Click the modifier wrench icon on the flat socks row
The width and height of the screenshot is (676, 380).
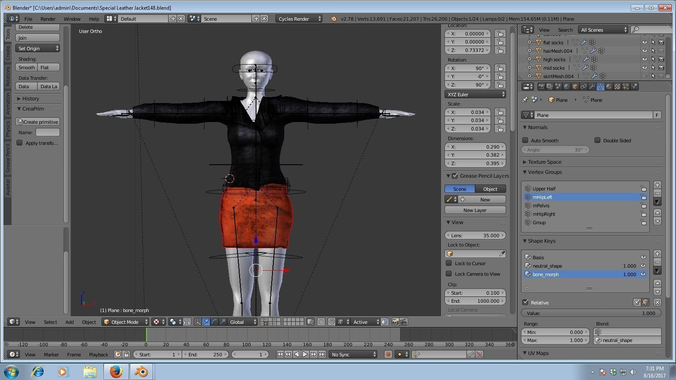(583, 42)
